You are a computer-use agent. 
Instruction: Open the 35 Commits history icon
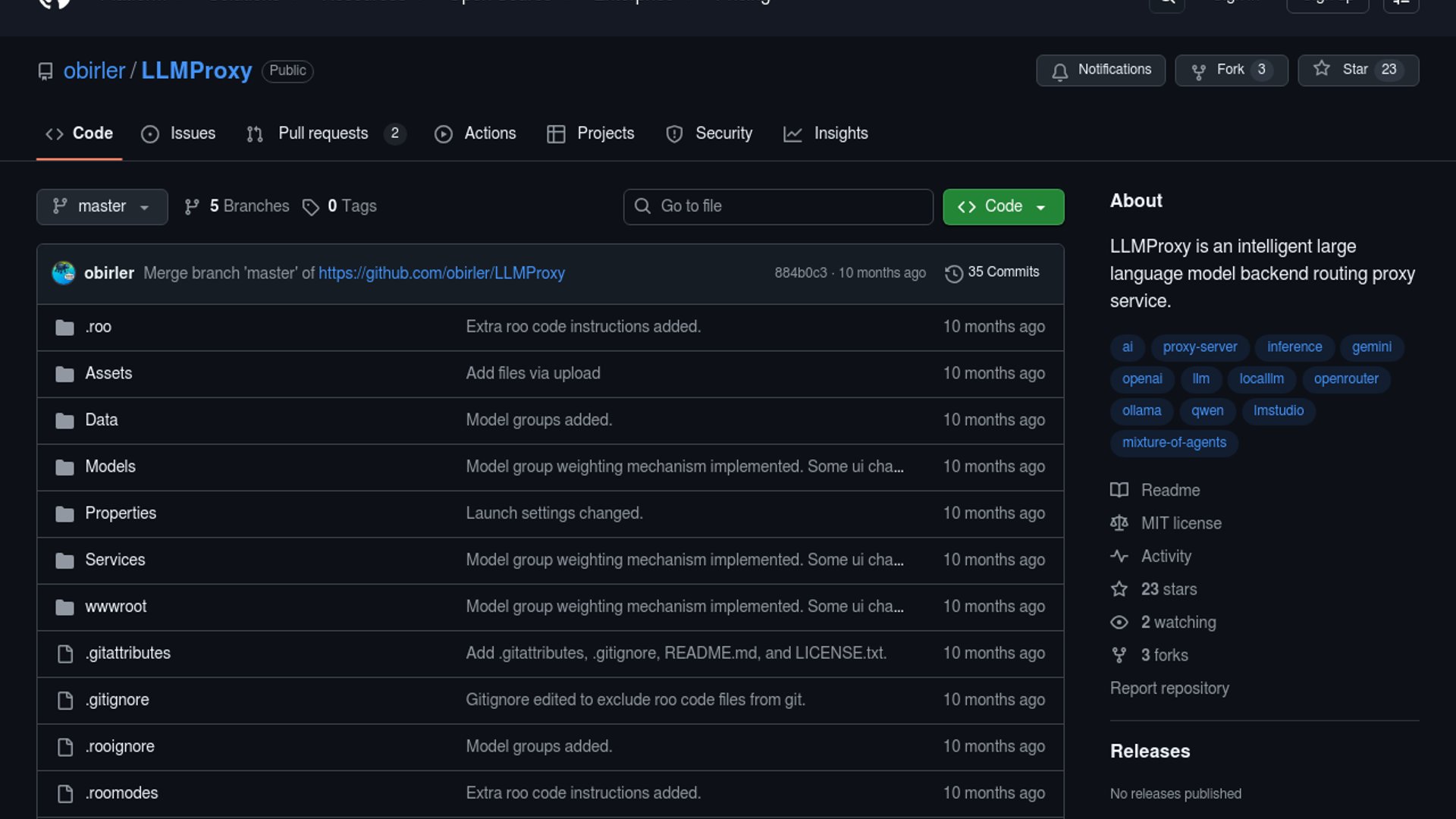tap(954, 273)
